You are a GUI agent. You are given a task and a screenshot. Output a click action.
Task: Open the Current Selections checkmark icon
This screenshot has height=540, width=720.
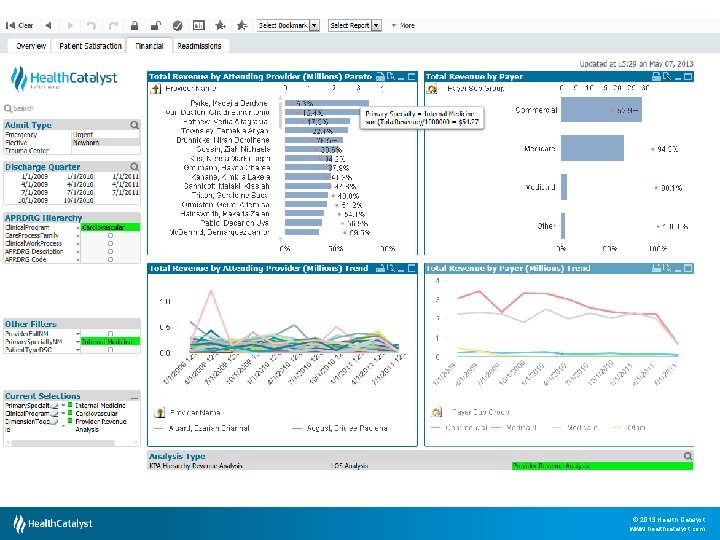point(177,25)
